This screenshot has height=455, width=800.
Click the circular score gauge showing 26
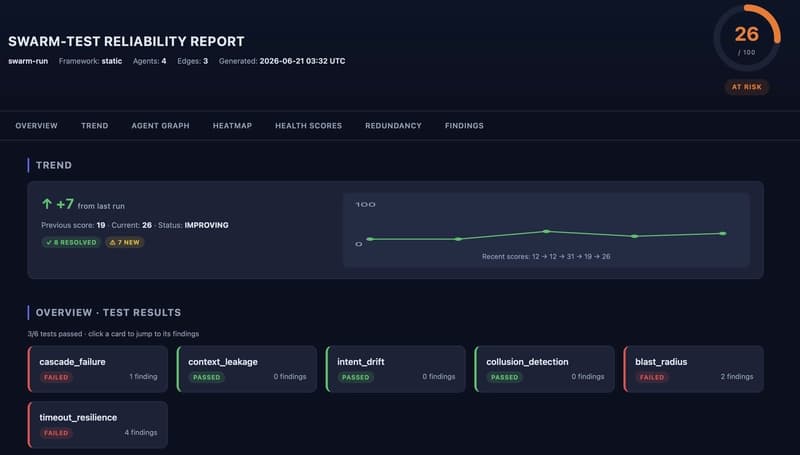coord(746,39)
